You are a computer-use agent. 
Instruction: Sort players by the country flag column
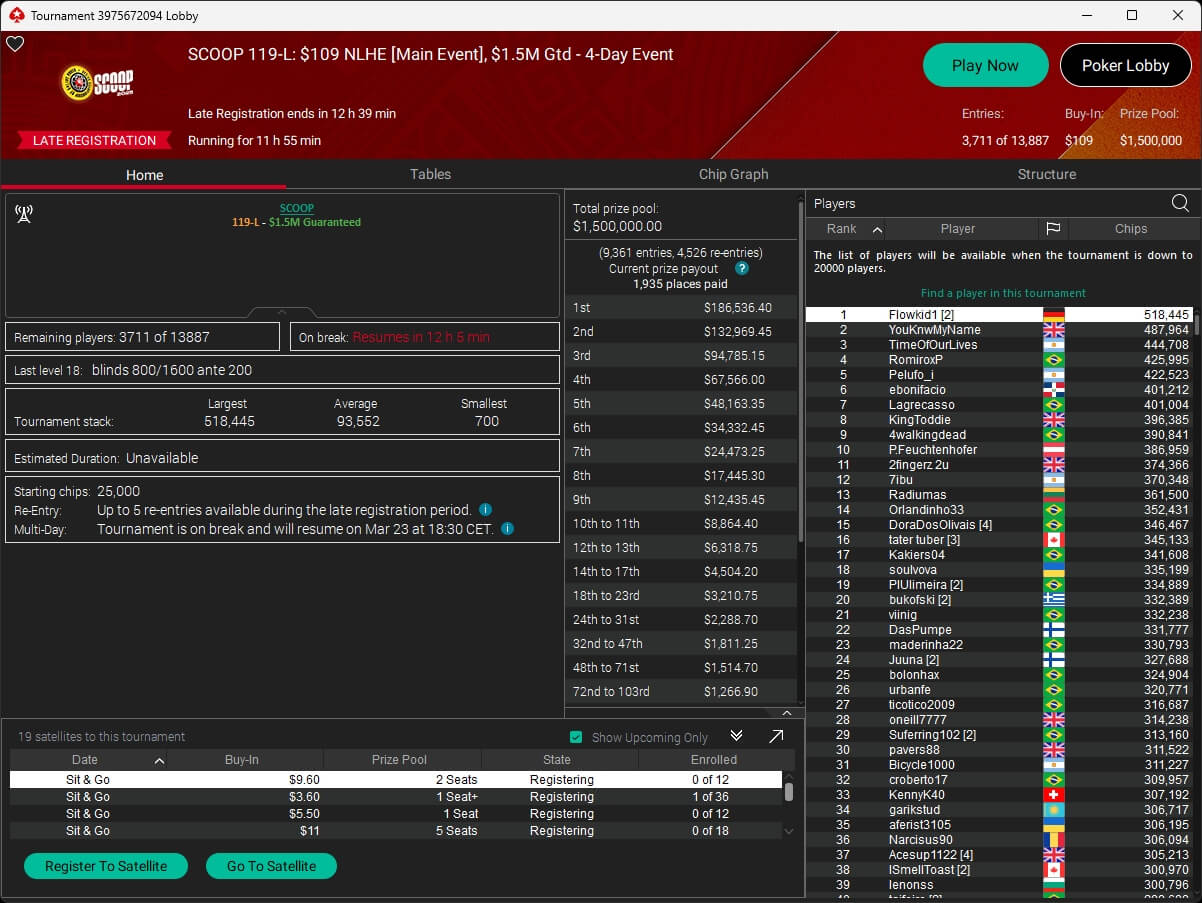pyautogui.click(x=1053, y=229)
